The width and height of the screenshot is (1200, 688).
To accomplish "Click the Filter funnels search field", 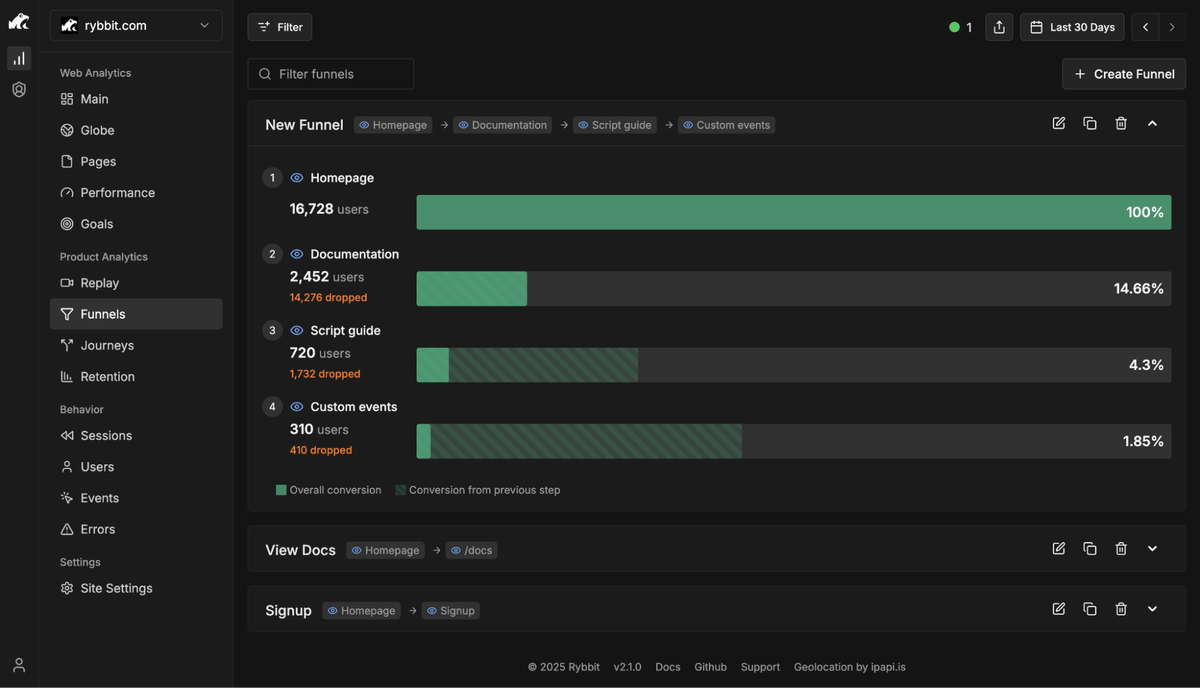I will (x=330, y=73).
